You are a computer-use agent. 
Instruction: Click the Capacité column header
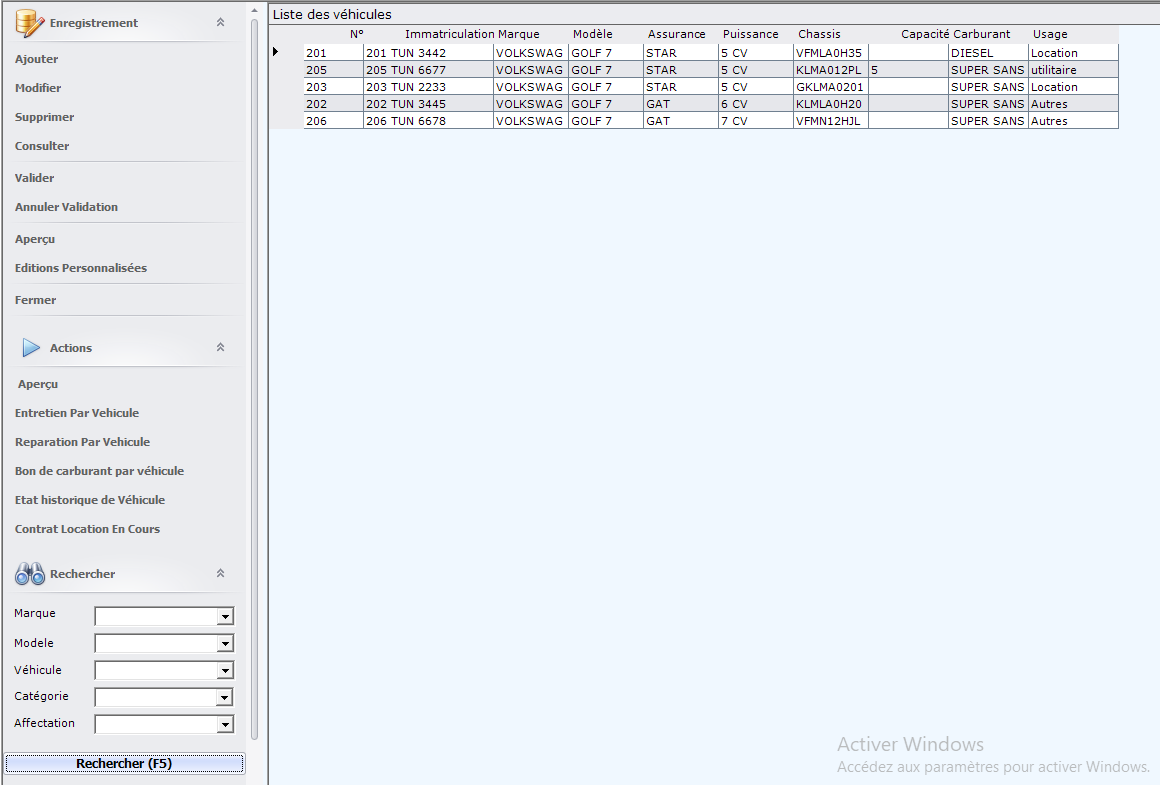coord(925,34)
